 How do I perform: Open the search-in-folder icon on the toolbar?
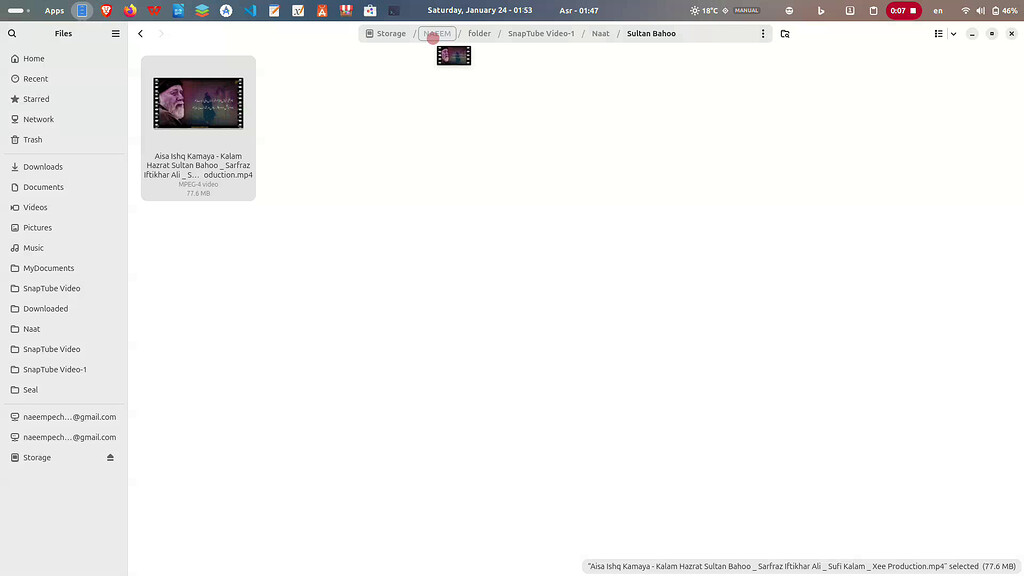click(786, 33)
